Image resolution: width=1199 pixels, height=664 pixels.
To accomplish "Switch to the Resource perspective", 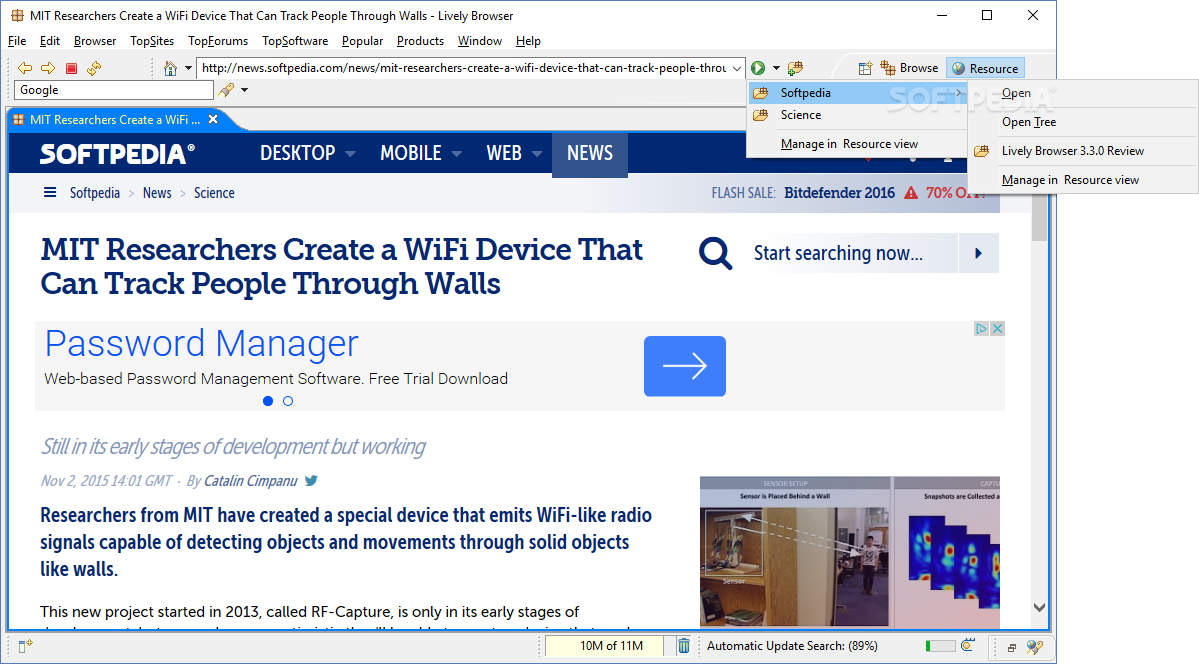I will (x=985, y=68).
